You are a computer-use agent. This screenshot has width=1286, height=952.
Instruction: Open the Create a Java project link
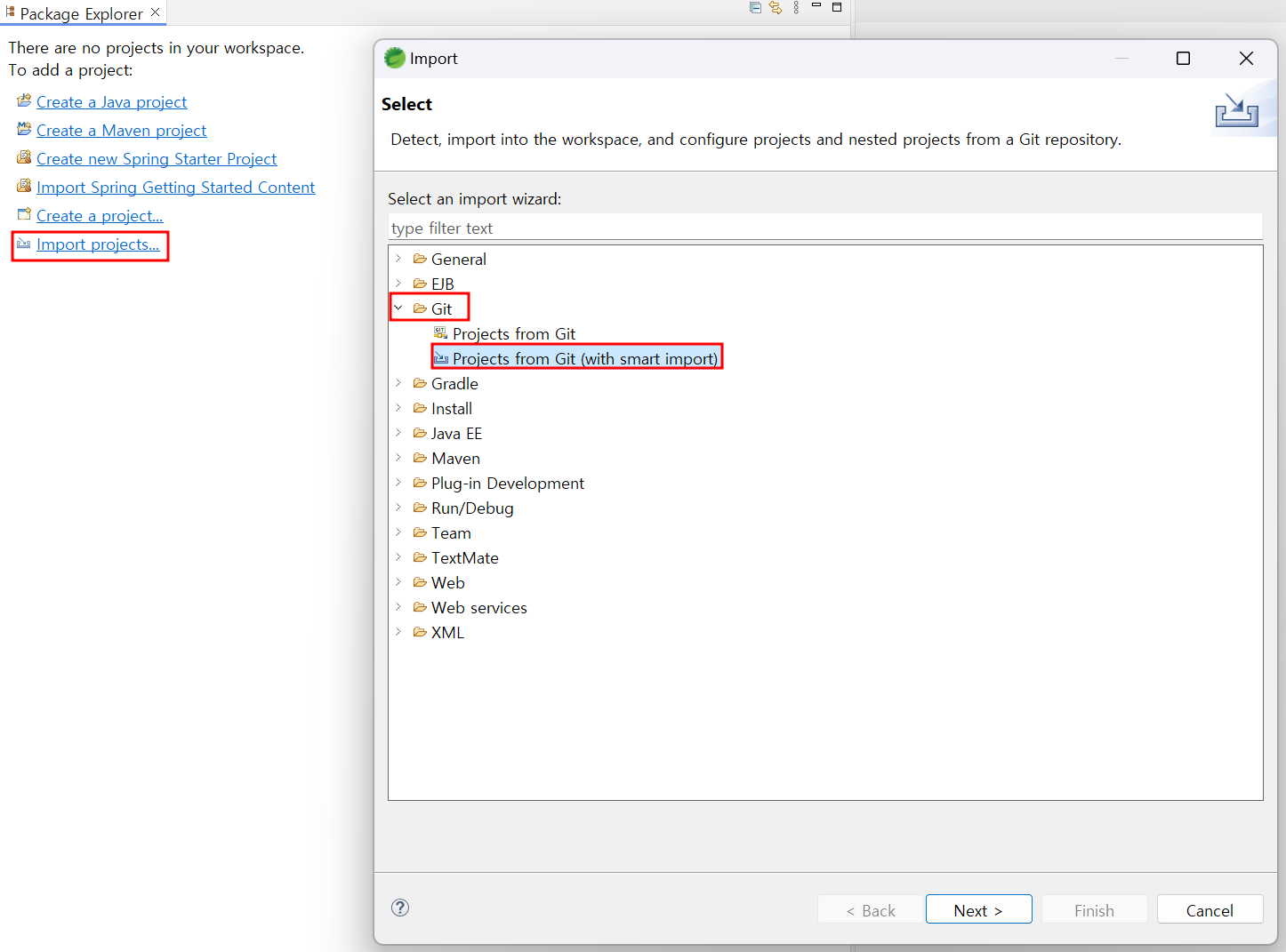tap(112, 101)
